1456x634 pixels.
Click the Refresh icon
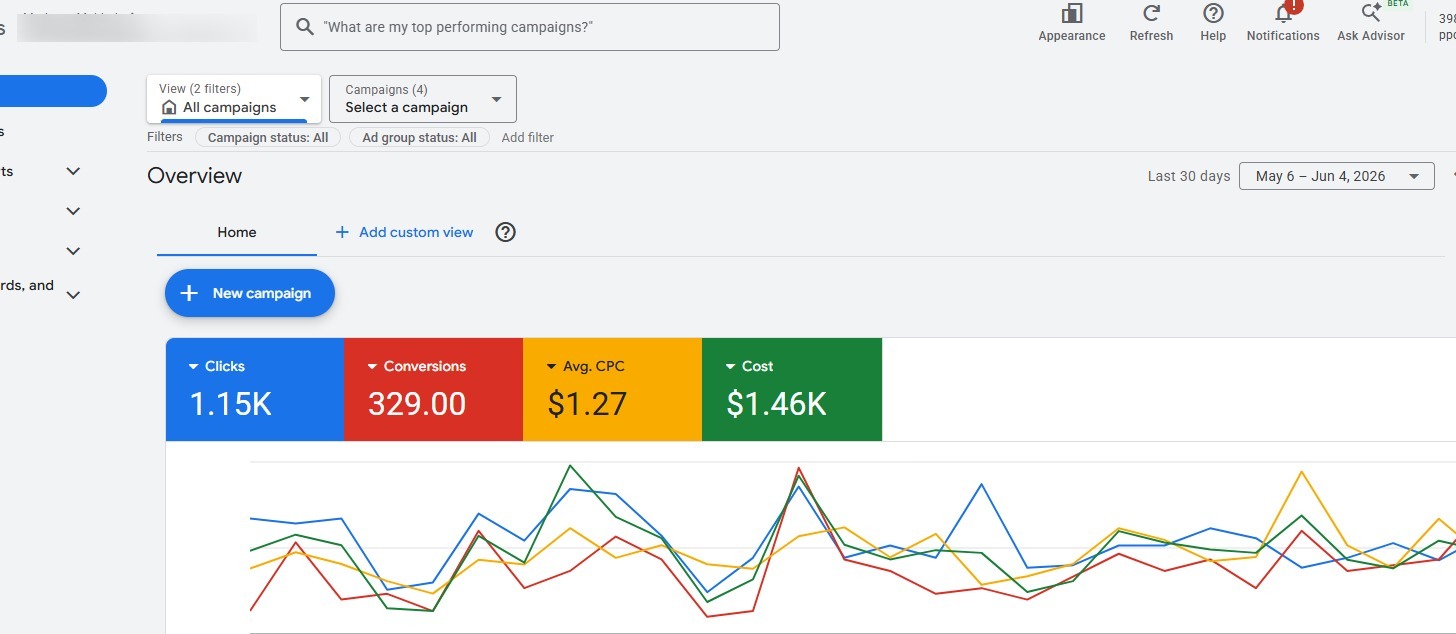pyautogui.click(x=1151, y=14)
